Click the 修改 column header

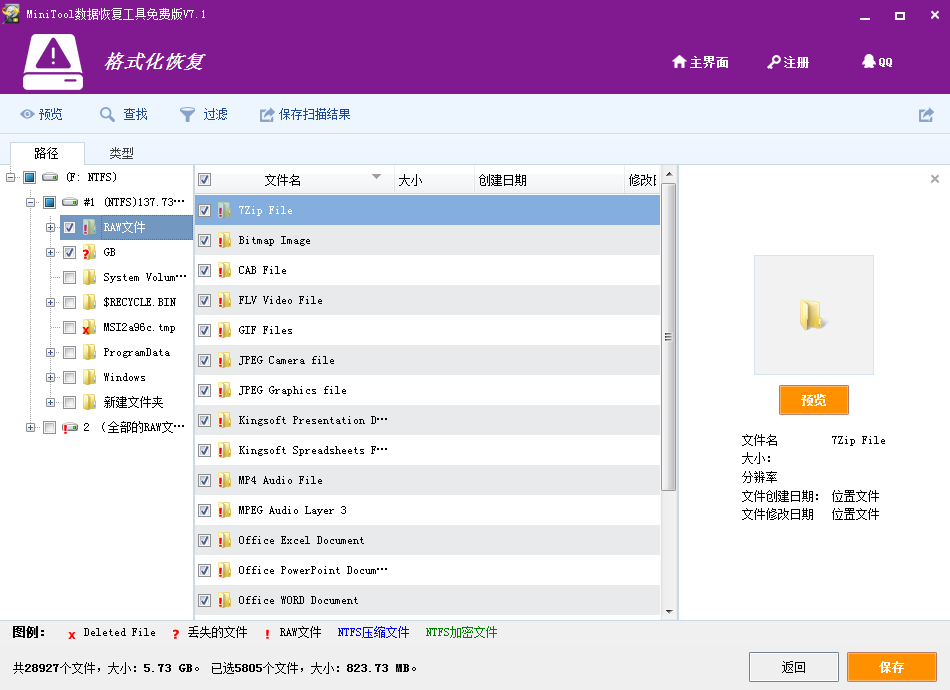[x=642, y=180]
